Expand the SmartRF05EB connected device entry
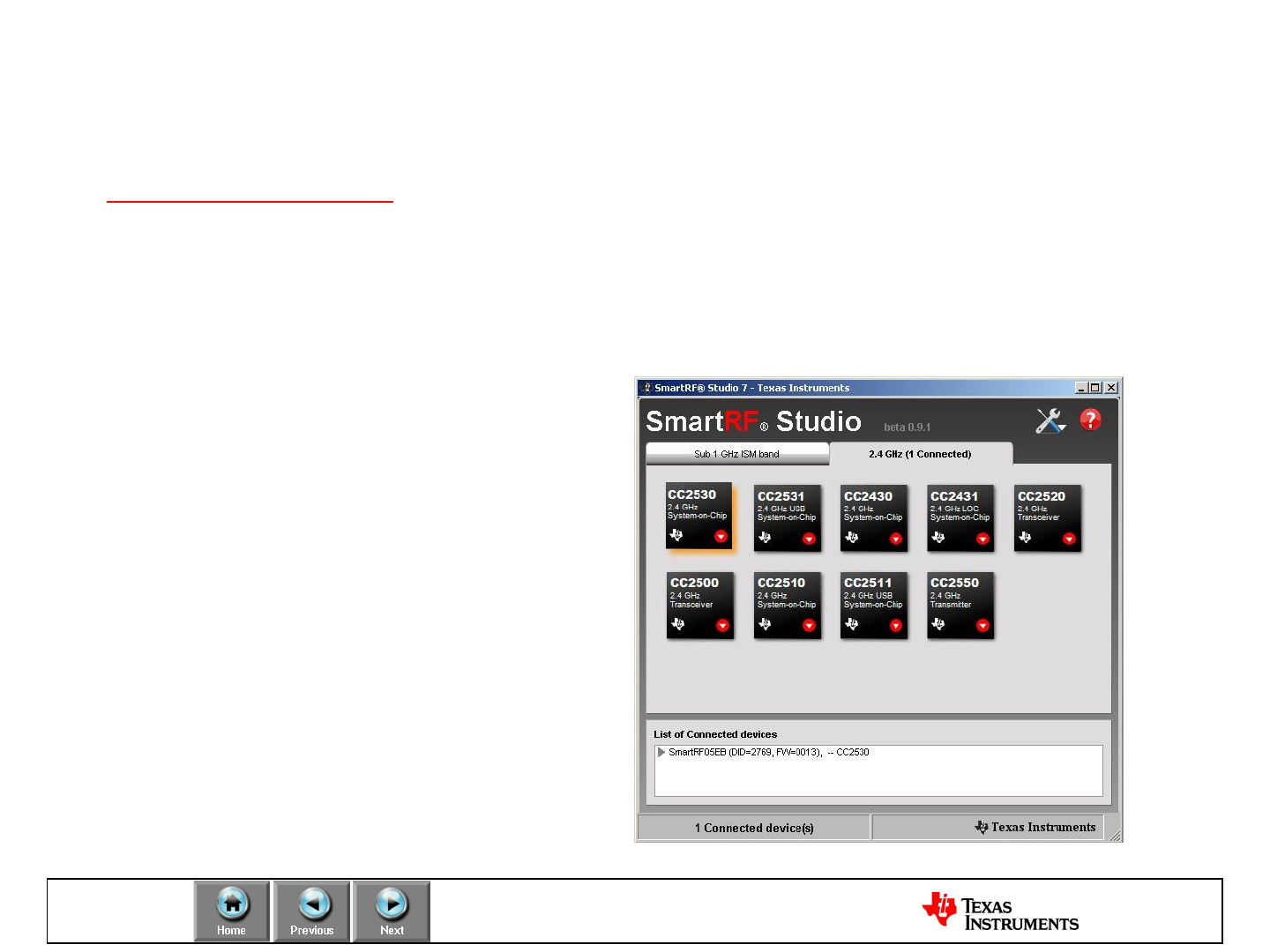This screenshot has width=1270, height=952. coord(661,752)
